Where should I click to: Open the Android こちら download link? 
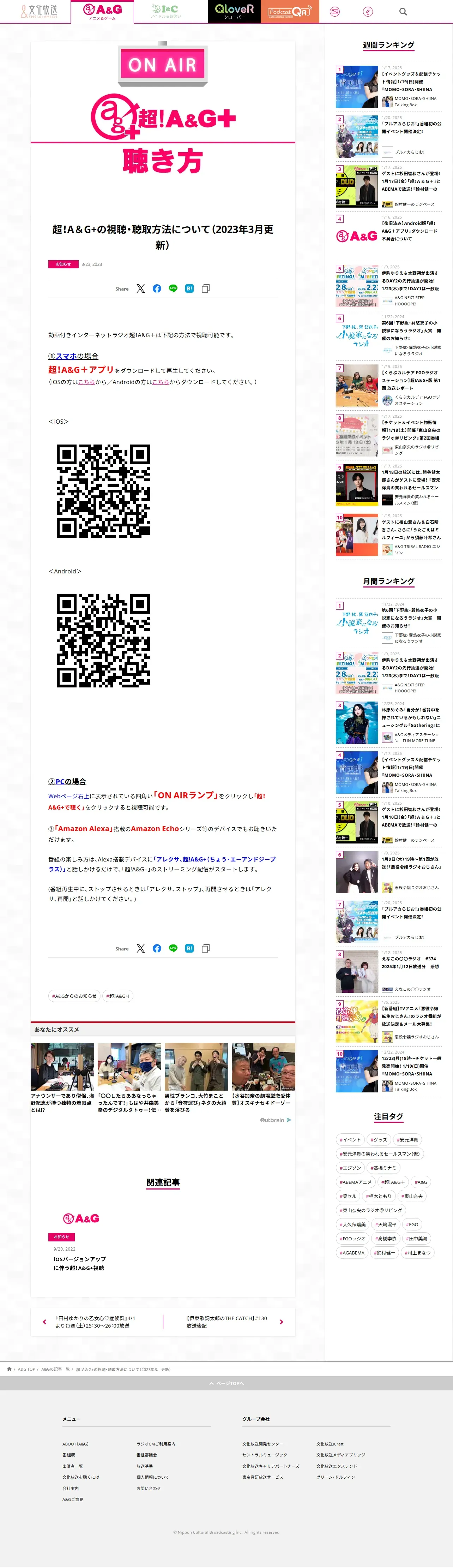point(161,382)
